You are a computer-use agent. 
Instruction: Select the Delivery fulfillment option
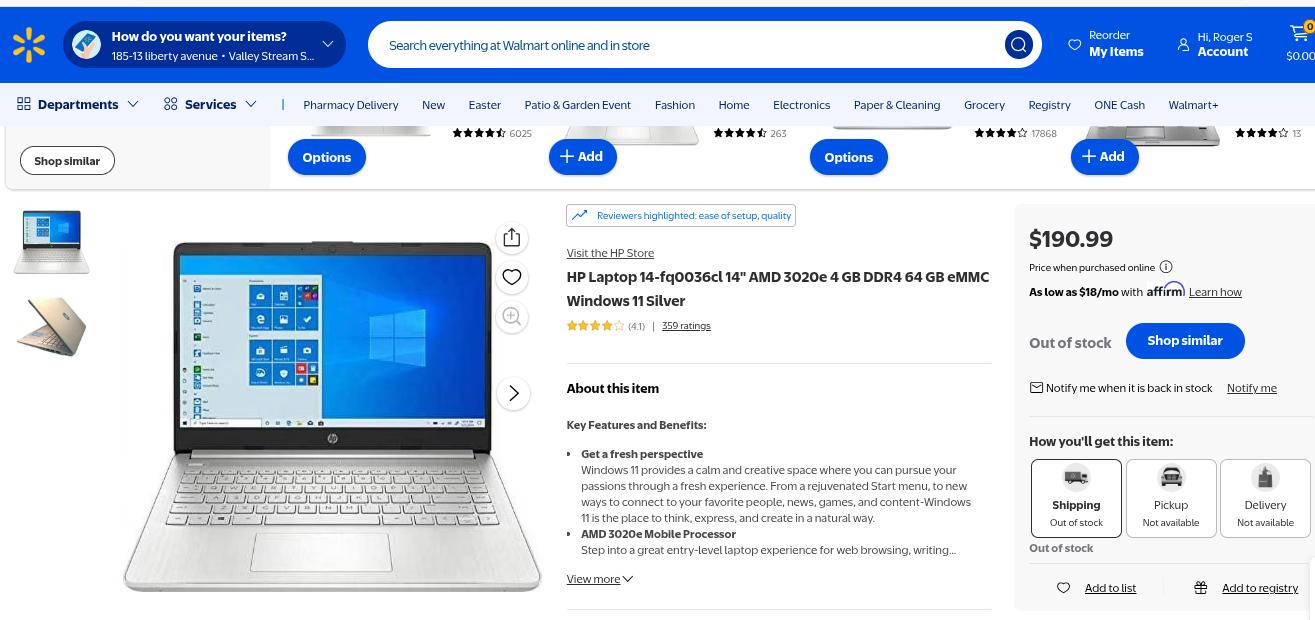[x=1265, y=499]
